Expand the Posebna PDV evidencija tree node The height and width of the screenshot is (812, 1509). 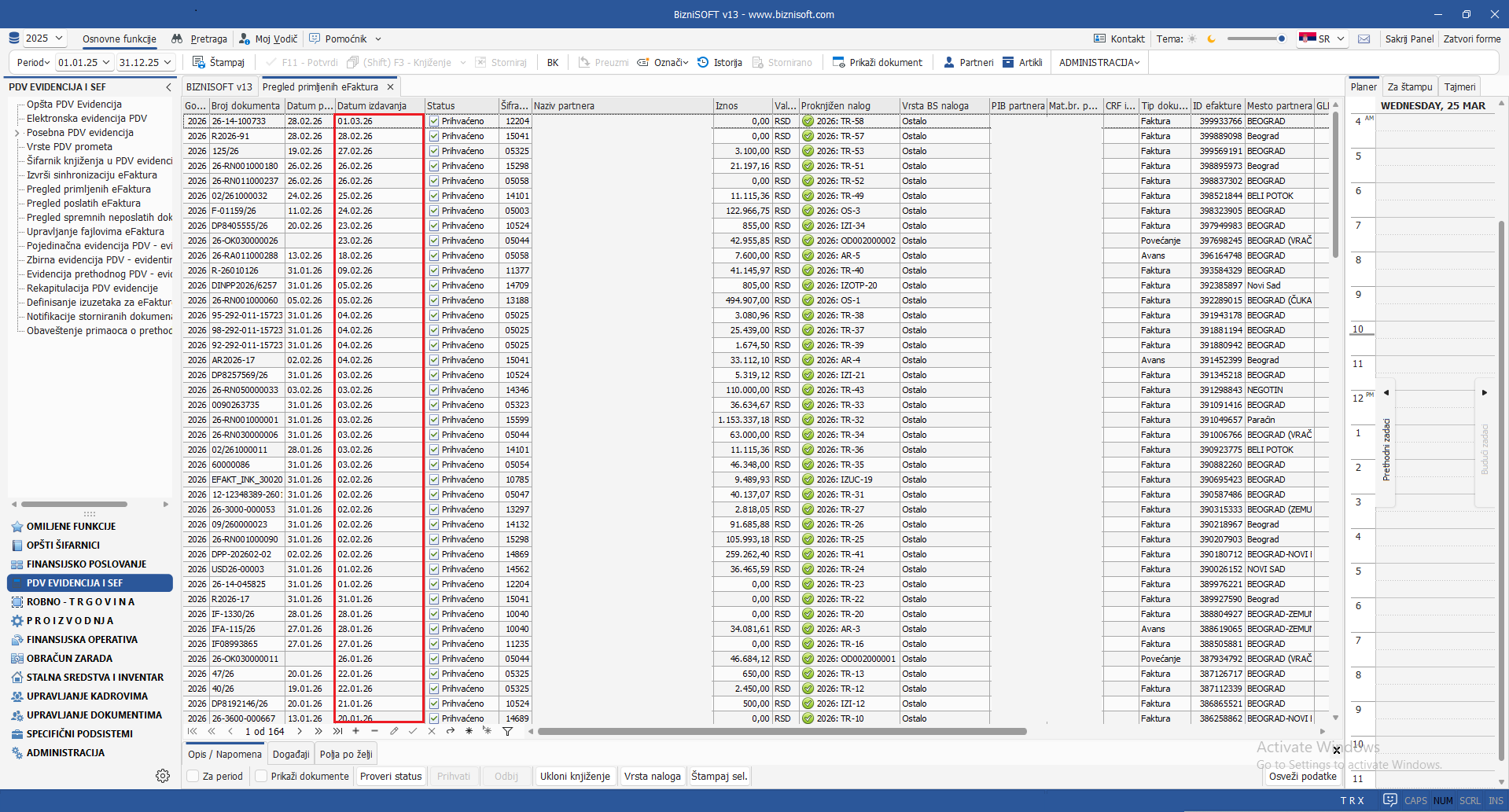pyautogui.click(x=17, y=133)
